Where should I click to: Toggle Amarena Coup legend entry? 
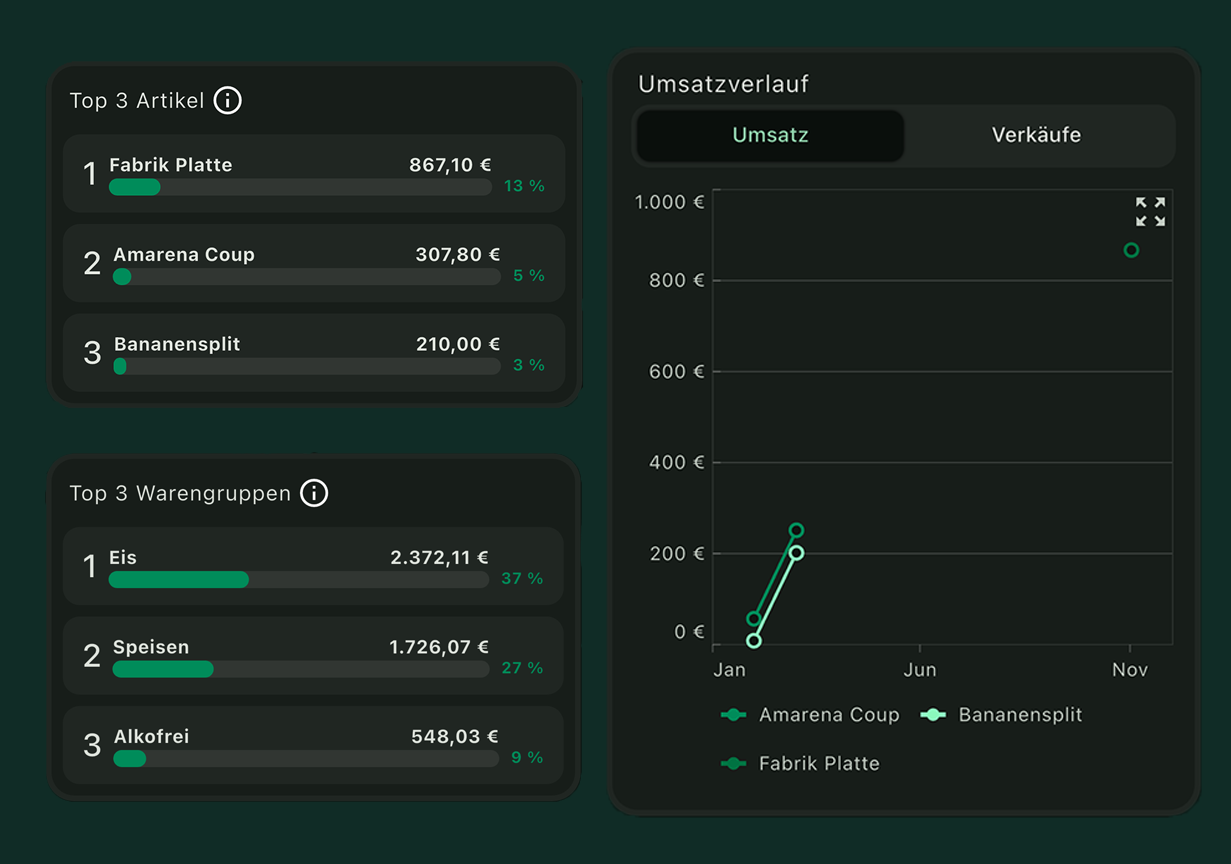(810, 715)
